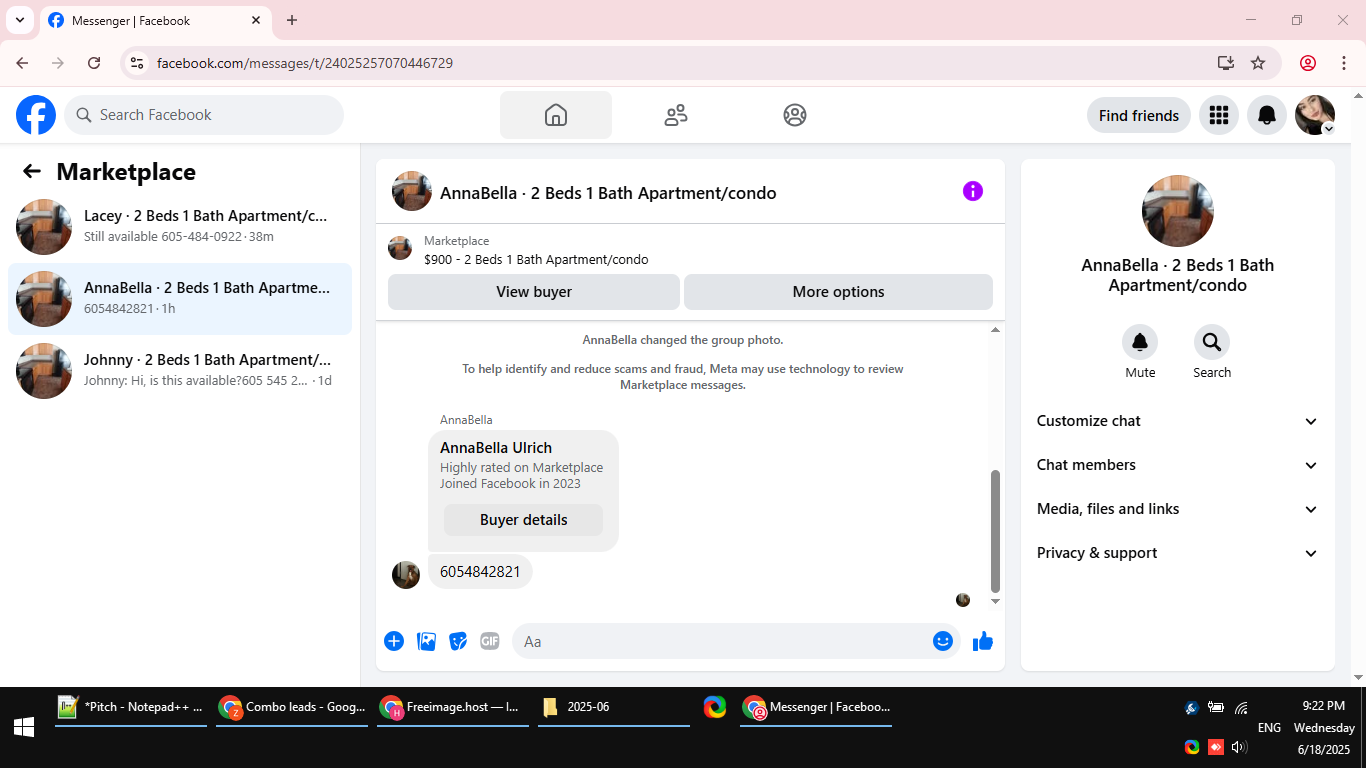Open the Chrome three-dot menu
1366x768 pixels.
click(x=1344, y=63)
